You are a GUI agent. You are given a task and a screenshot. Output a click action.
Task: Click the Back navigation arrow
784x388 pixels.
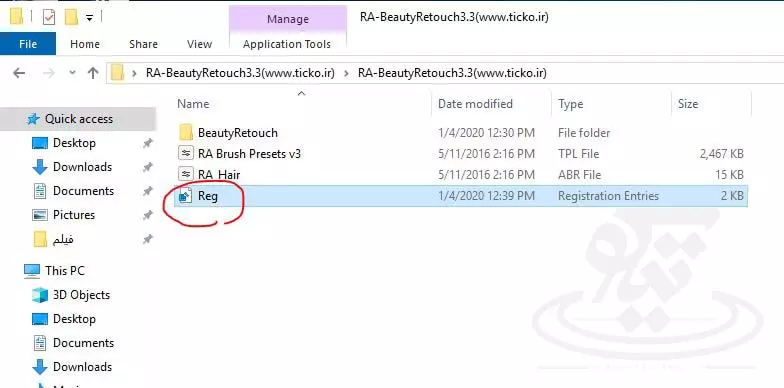(19, 73)
